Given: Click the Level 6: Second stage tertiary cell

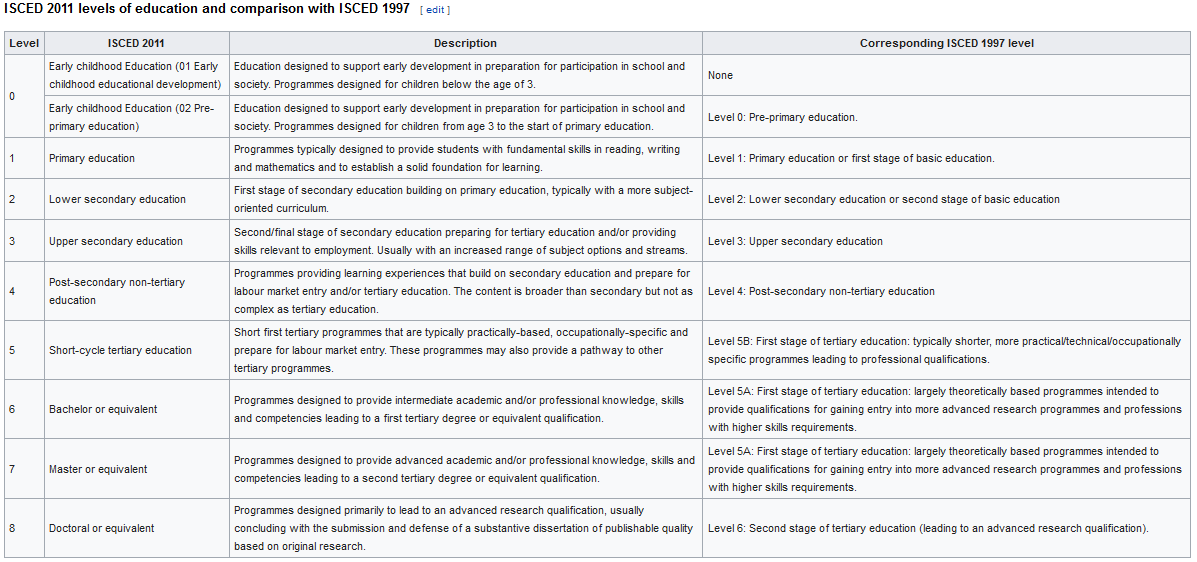Looking at the screenshot, I should [x=947, y=528].
